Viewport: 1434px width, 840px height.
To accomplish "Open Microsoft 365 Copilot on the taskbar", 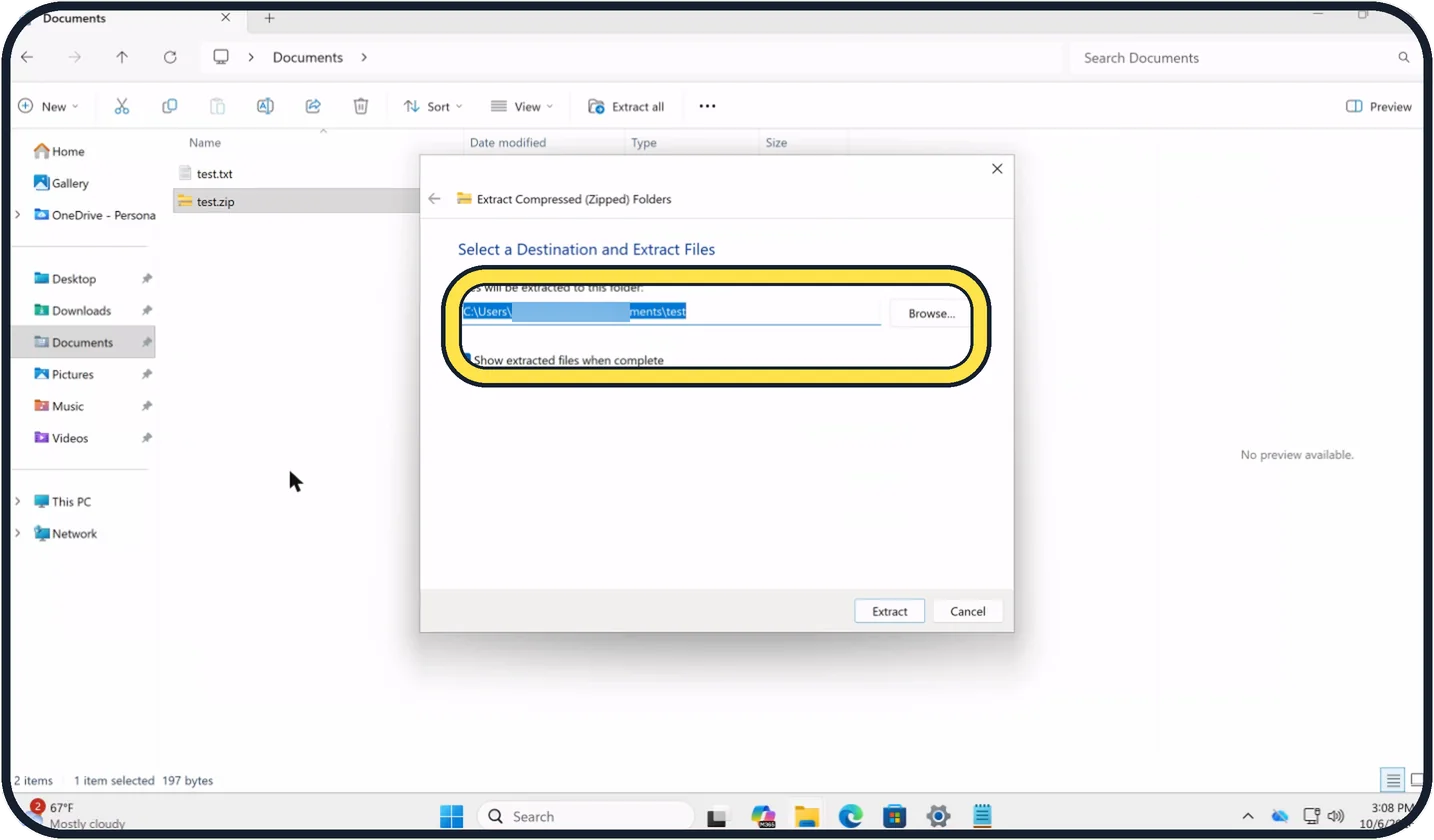I will point(763,816).
